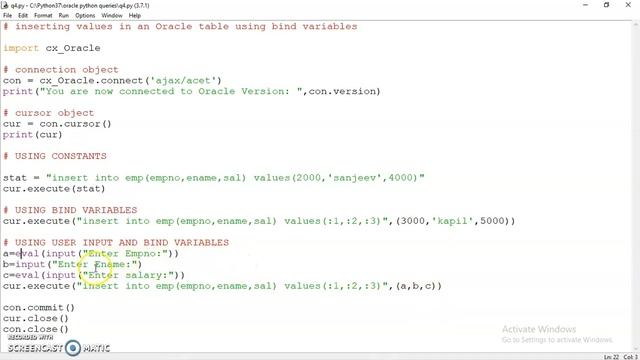
Task: Click '# USING USER INPUT AND BIND VARIABLES' comment
Action: [116, 242]
